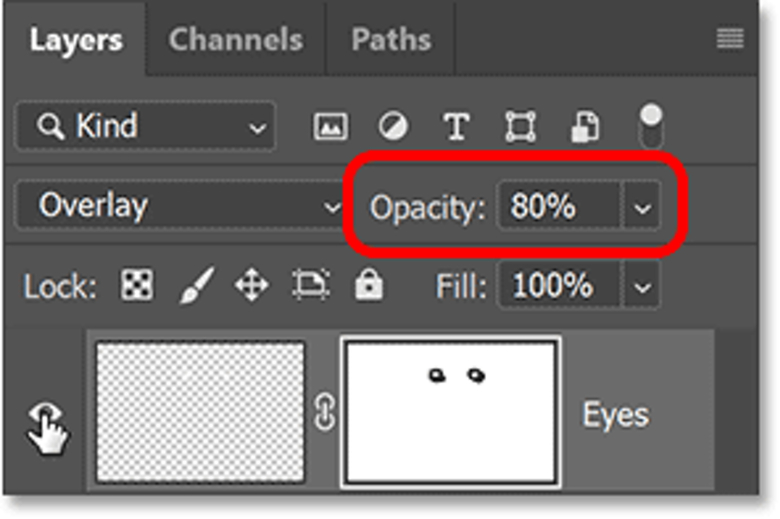Open Fill slider dropdown arrow
780x519 pixels.
(642, 286)
